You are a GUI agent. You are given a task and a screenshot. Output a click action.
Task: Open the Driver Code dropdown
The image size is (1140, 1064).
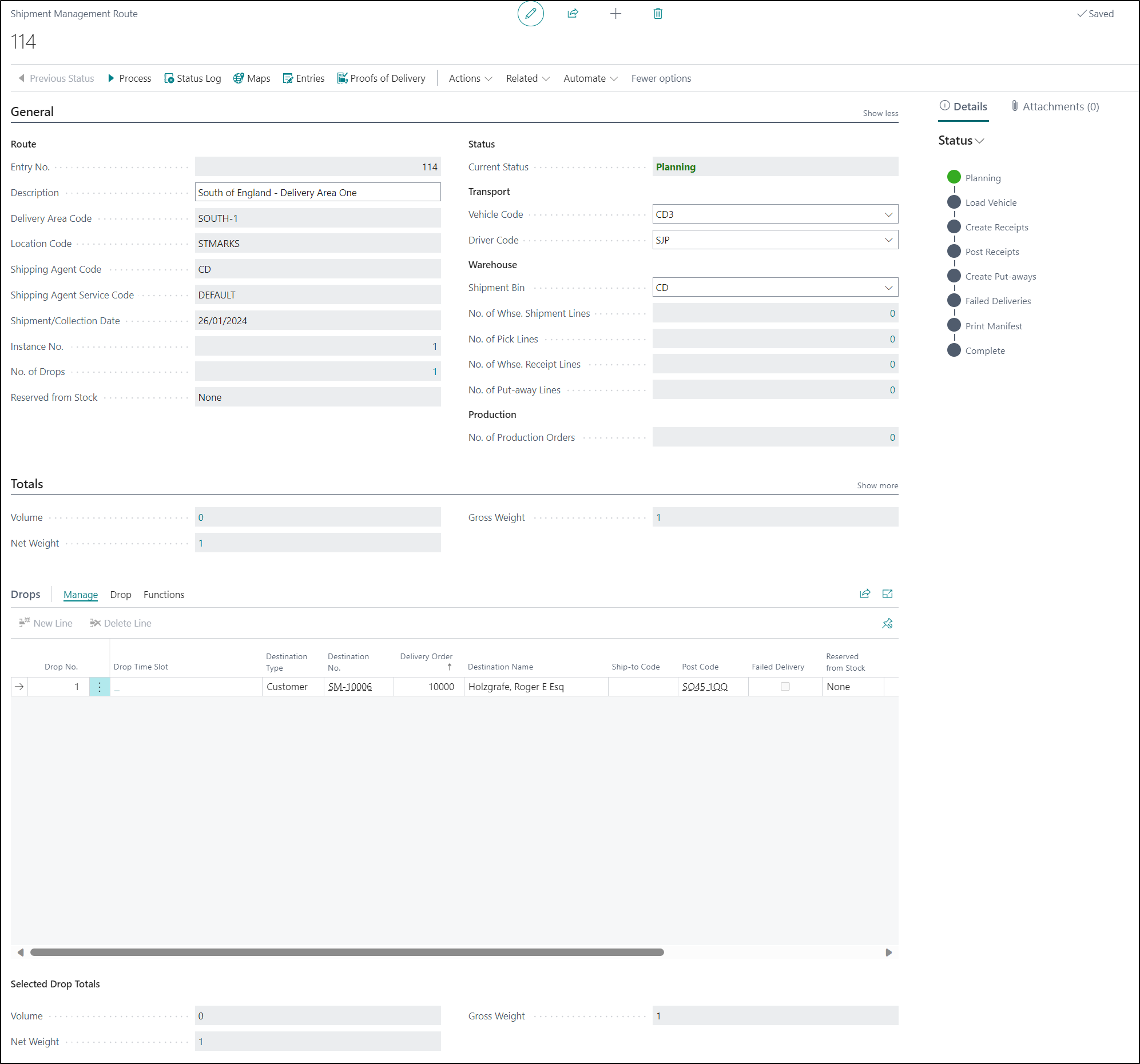888,240
